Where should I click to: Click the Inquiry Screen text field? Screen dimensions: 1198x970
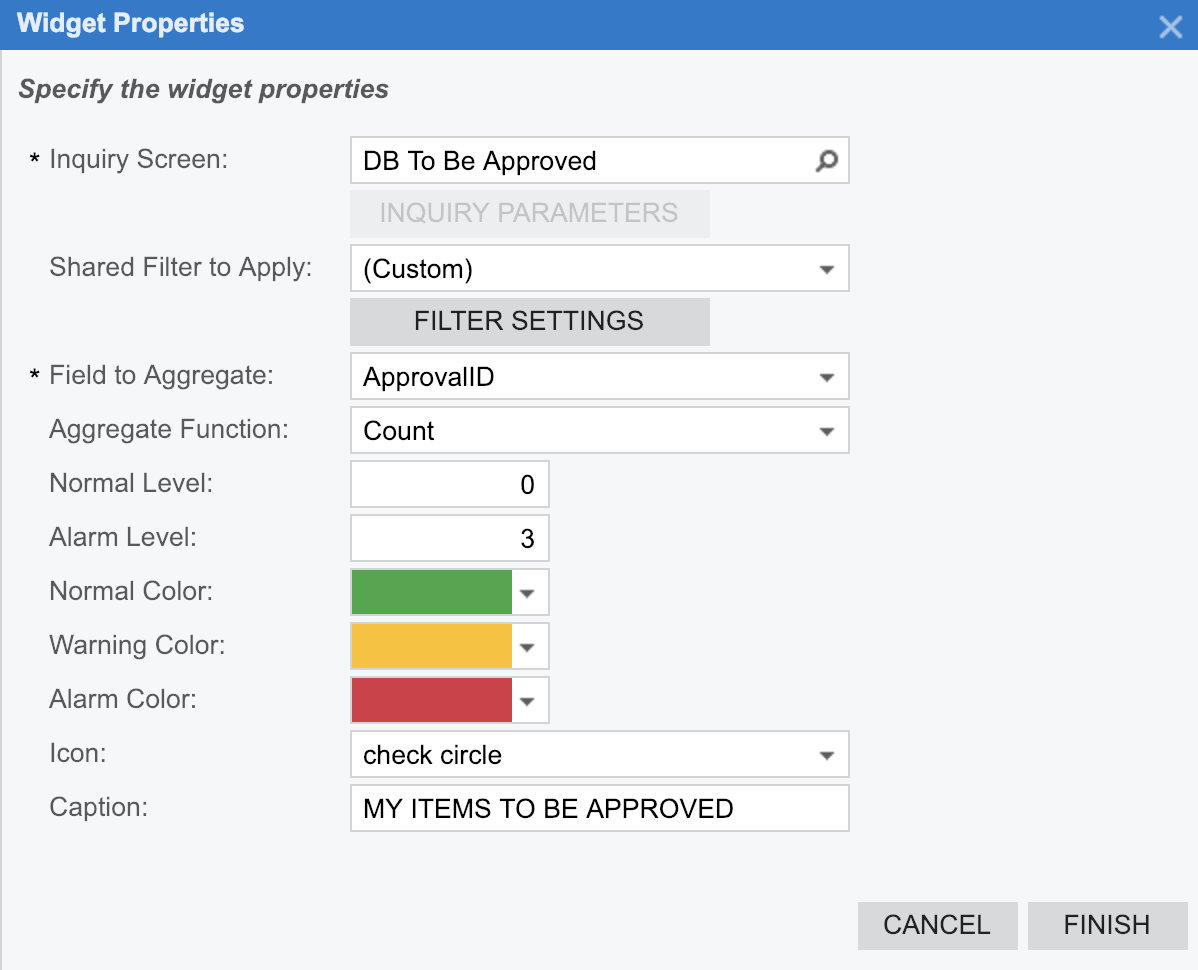pyautogui.click(x=580, y=161)
